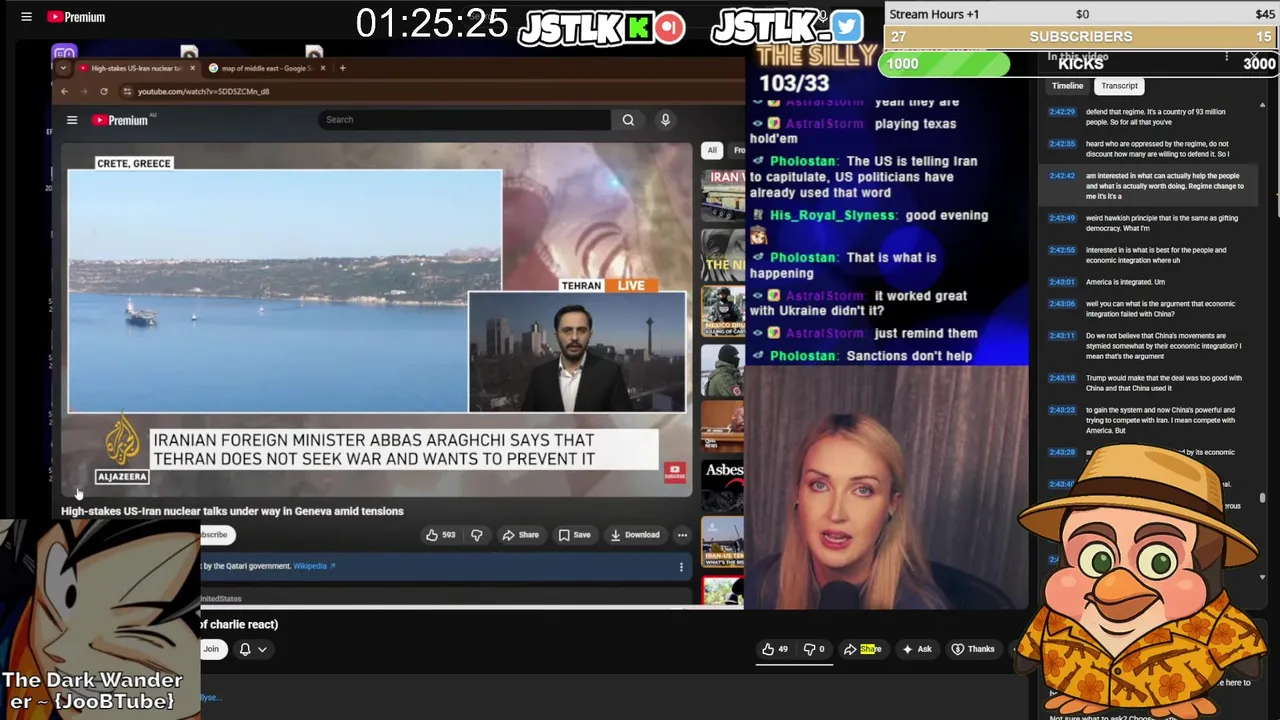Image resolution: width=1280 pixels, height=720 pixels.
Task: Toggle the notification bell for the channel
Action: tap(245, 649)
